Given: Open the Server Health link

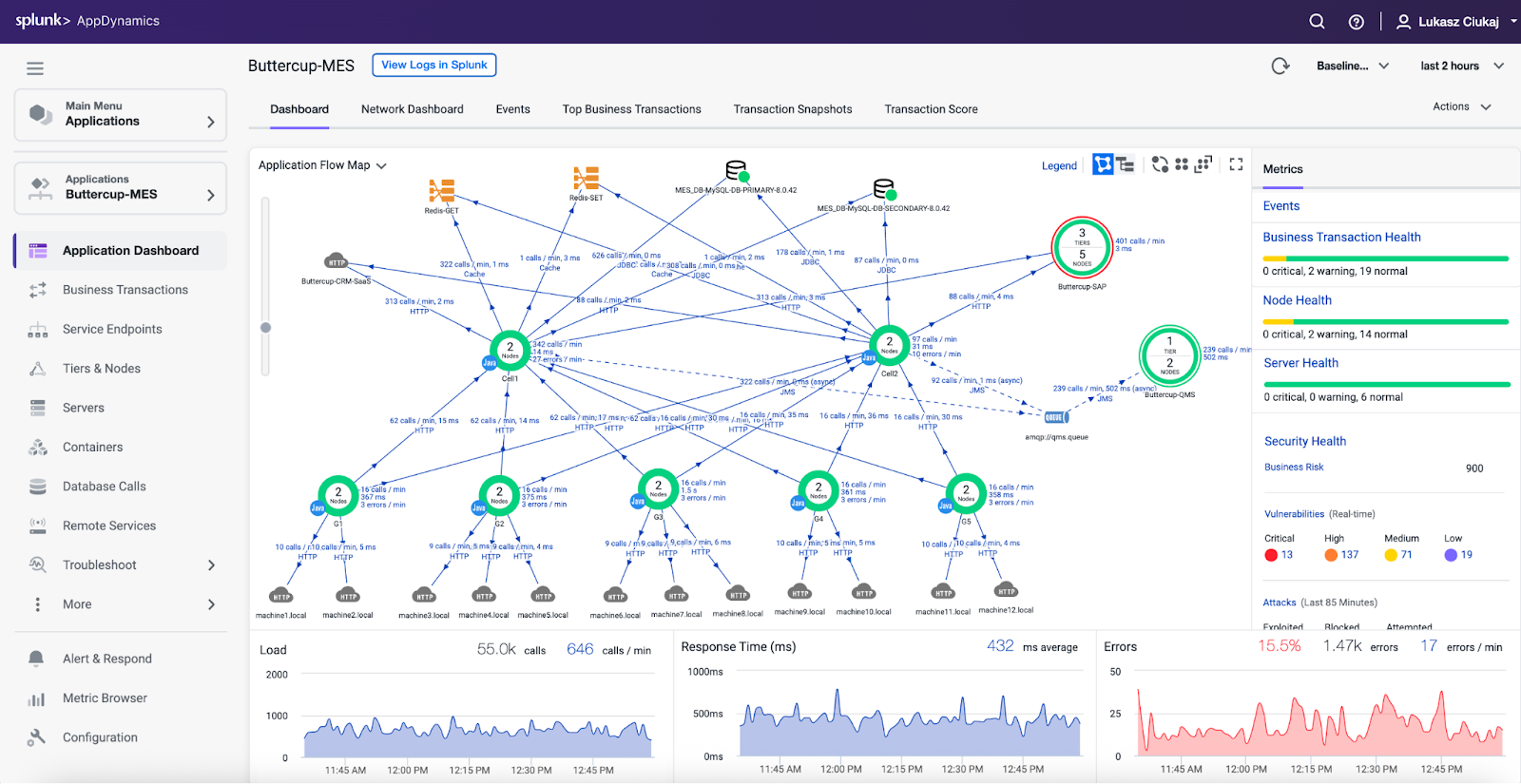Looking at the screenshot, I should pyautogui.click(x=1300, y=363).
